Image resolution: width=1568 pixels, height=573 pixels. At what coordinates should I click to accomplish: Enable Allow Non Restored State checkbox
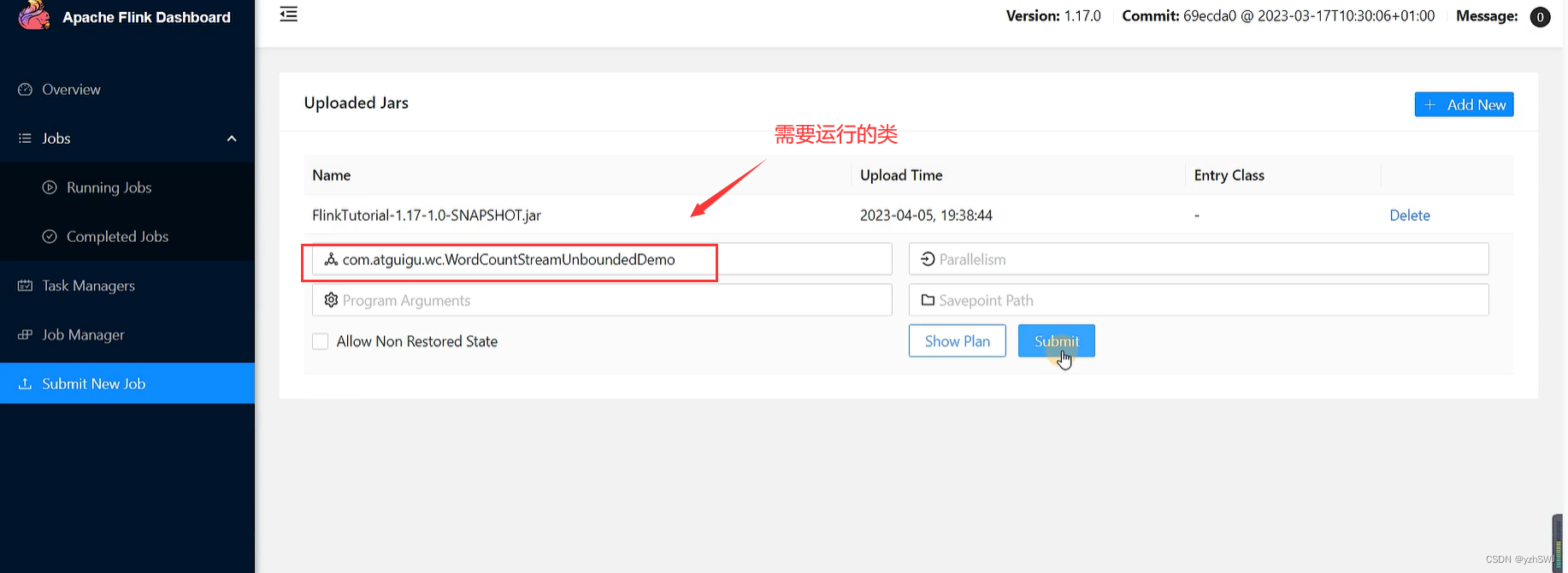[321, 341]
